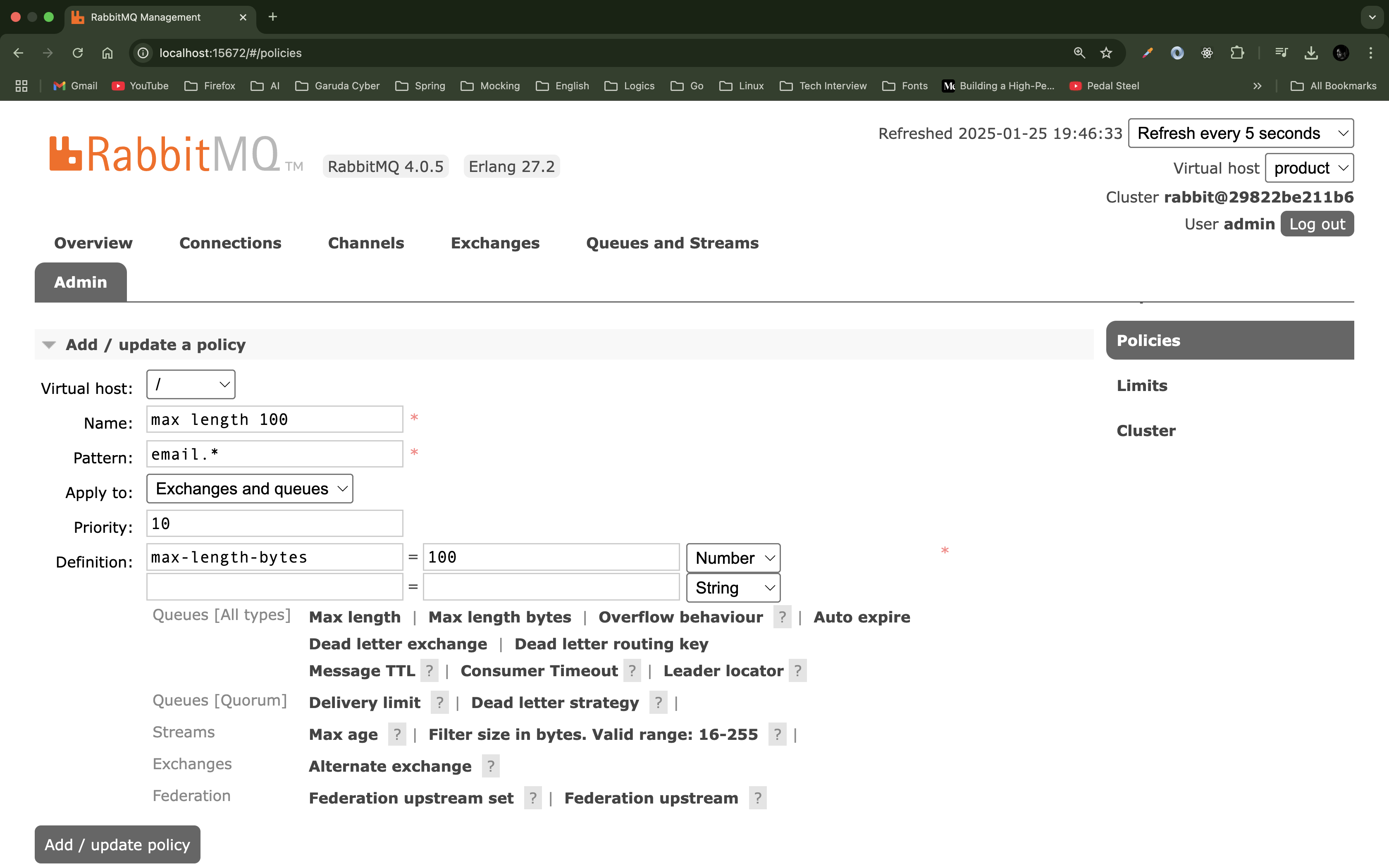The height and width of the screenshot is (868, 1389).
Task: Switch to the Overview tab
Action: pyautogui.click(x=93, y=243)
